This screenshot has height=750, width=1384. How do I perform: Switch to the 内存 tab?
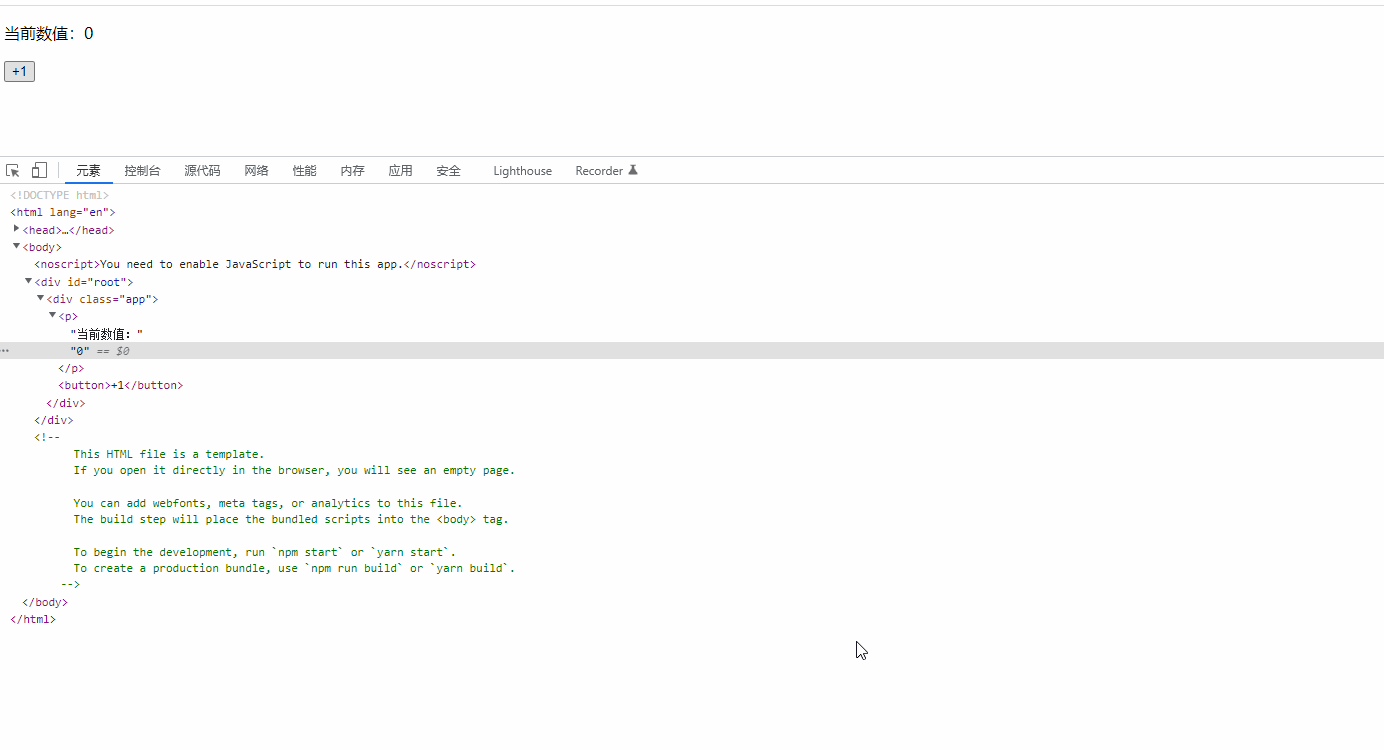click(352, 170)
